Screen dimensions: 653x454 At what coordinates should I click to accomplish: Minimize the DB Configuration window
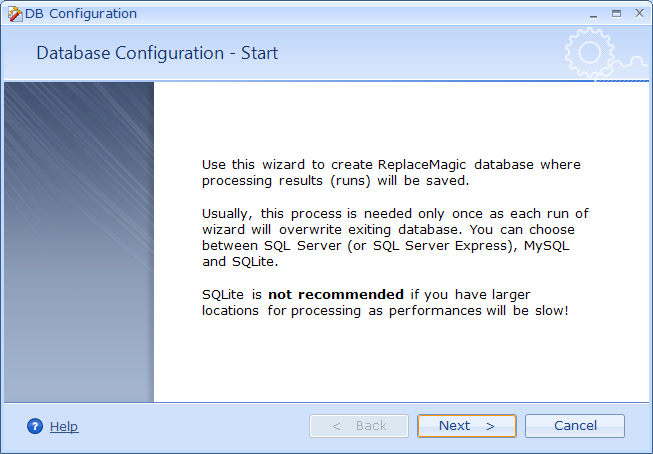tap(595, 13)
